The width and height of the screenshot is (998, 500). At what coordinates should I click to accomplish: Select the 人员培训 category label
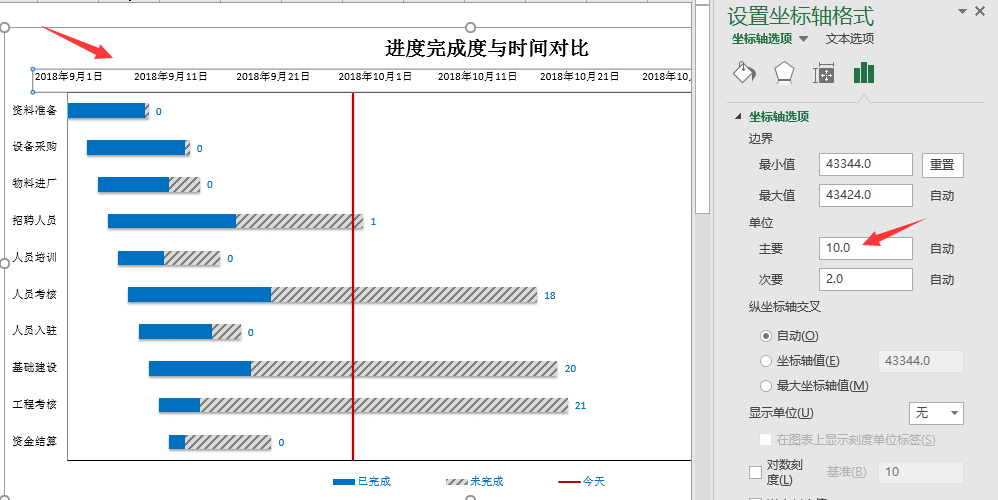tap(34, 257)
